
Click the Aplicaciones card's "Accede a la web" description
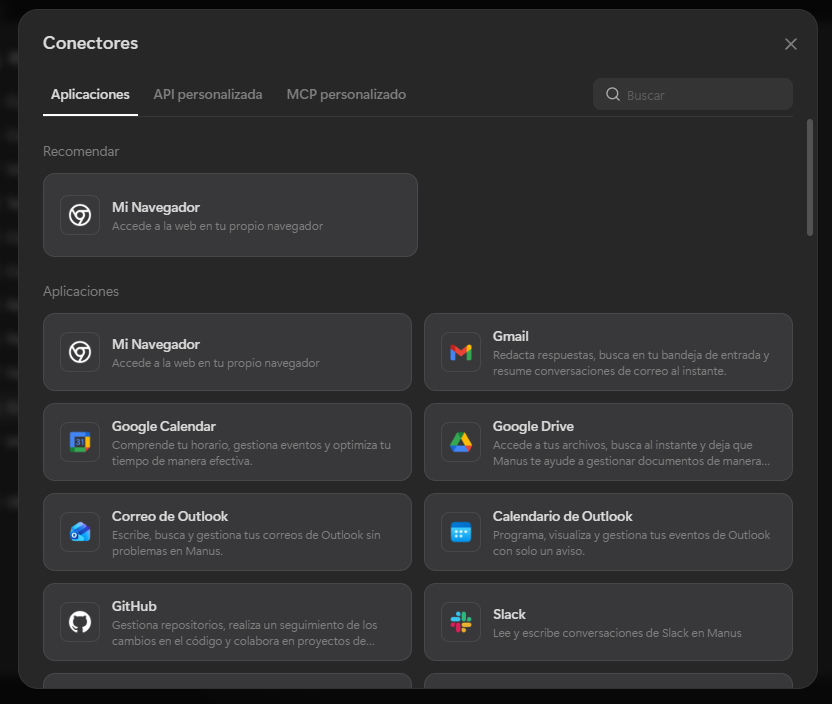tap(215, 363)
